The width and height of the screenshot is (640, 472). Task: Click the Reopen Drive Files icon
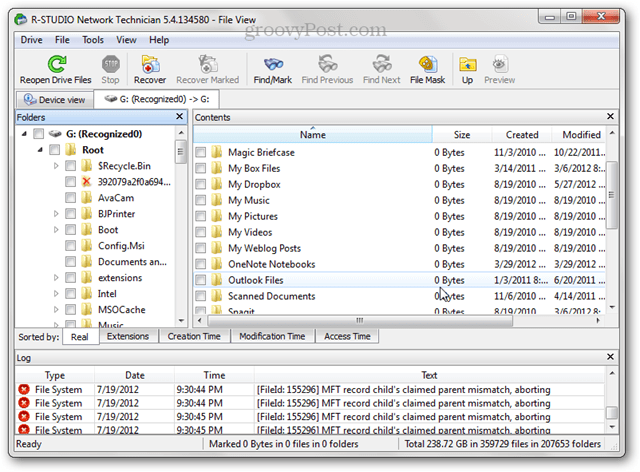click(x=57, y=64)
